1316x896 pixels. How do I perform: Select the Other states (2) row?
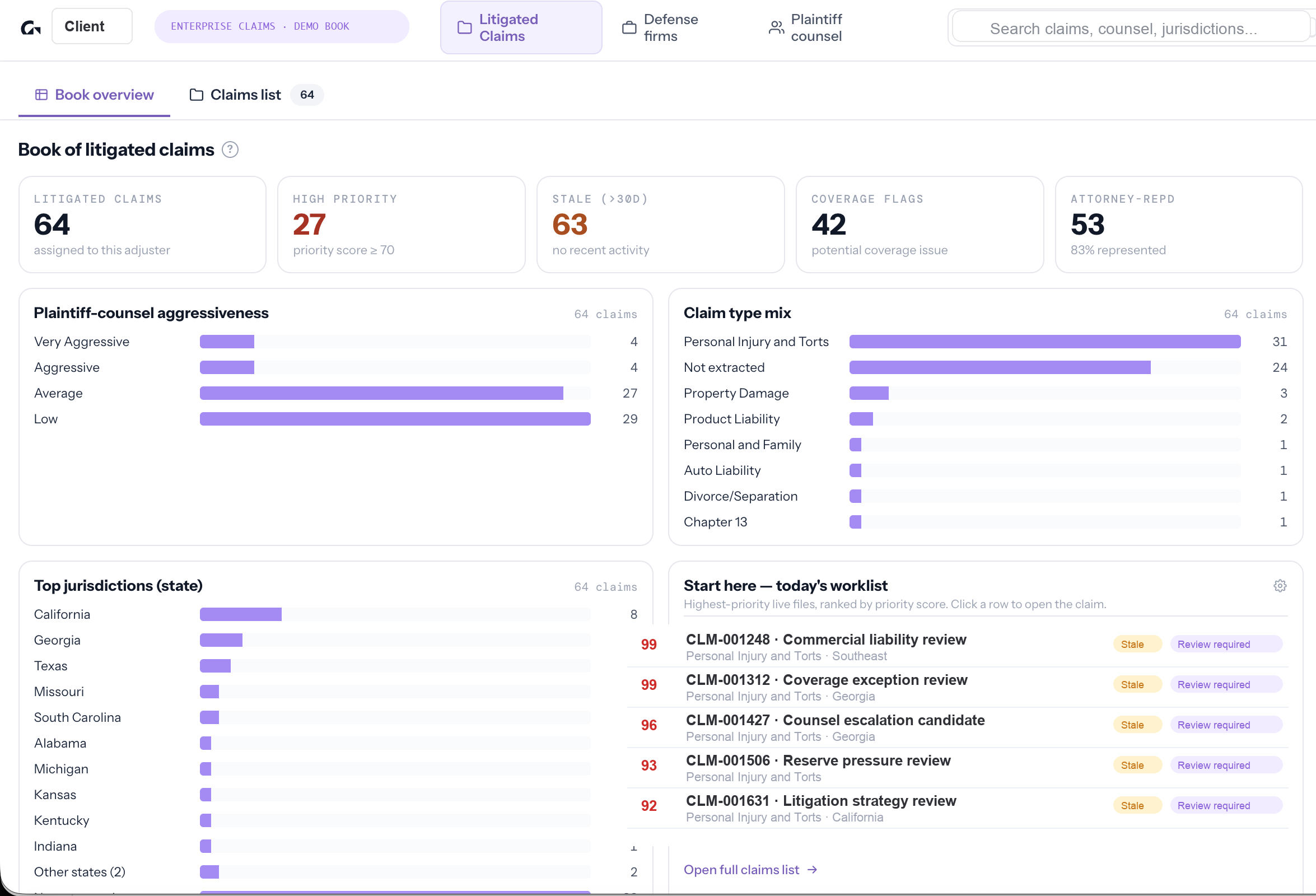pos(335,872)
